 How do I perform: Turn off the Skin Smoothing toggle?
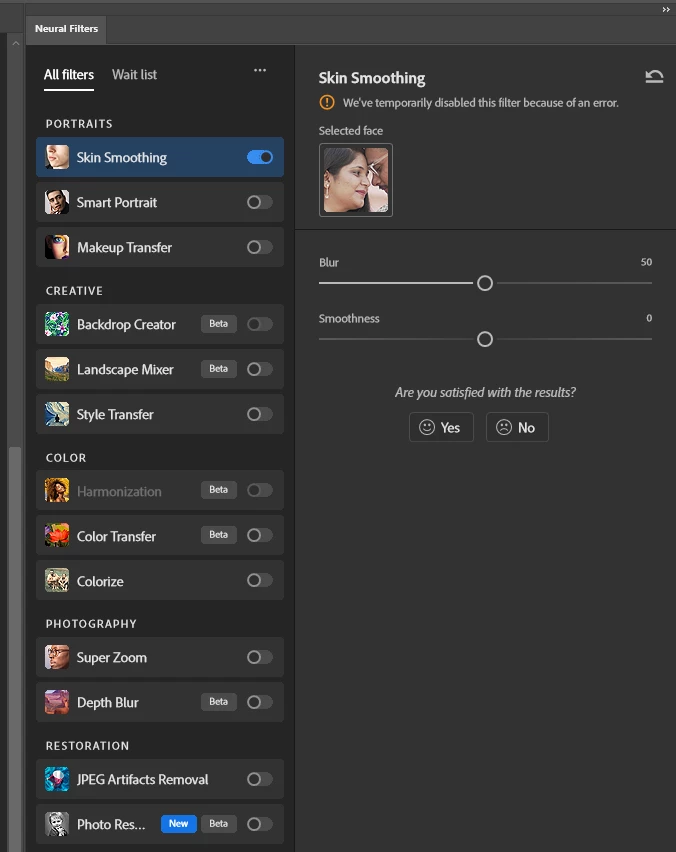coord(260,157)
